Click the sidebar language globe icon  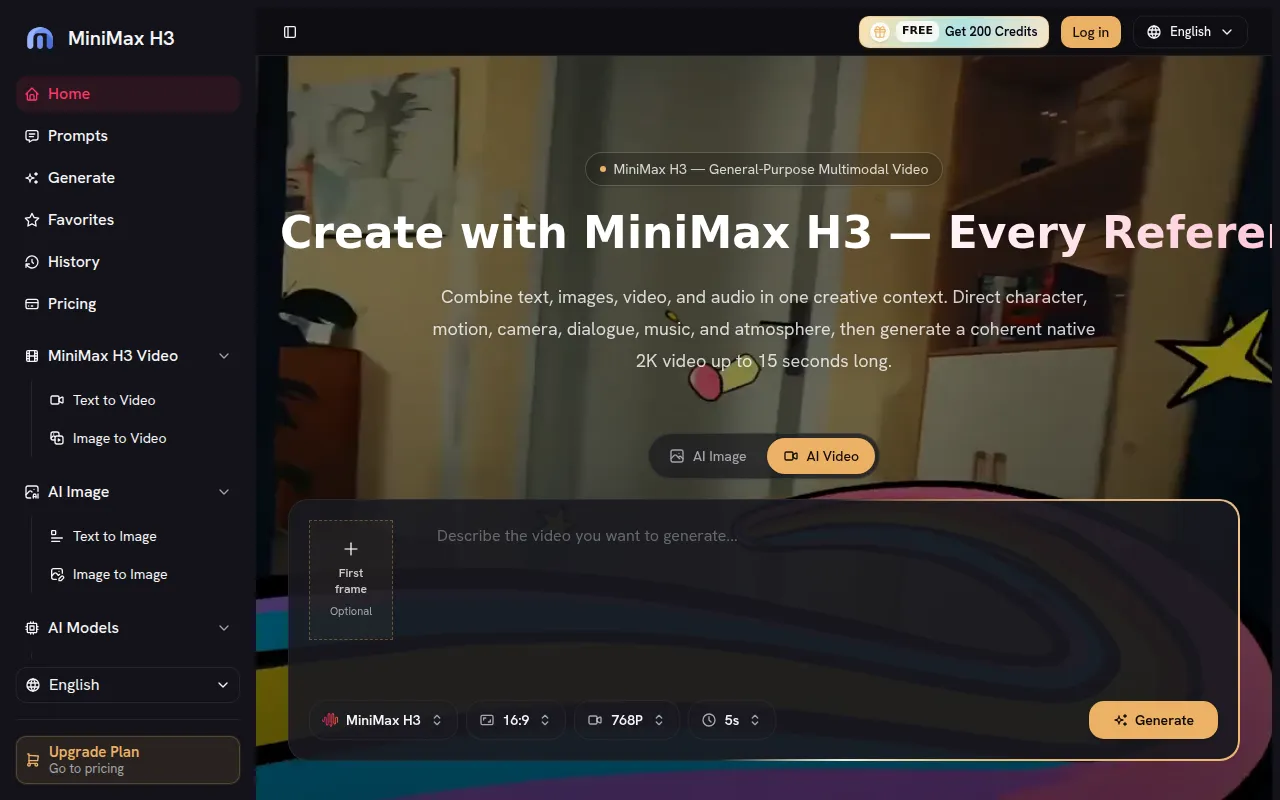tap(33, 685)
